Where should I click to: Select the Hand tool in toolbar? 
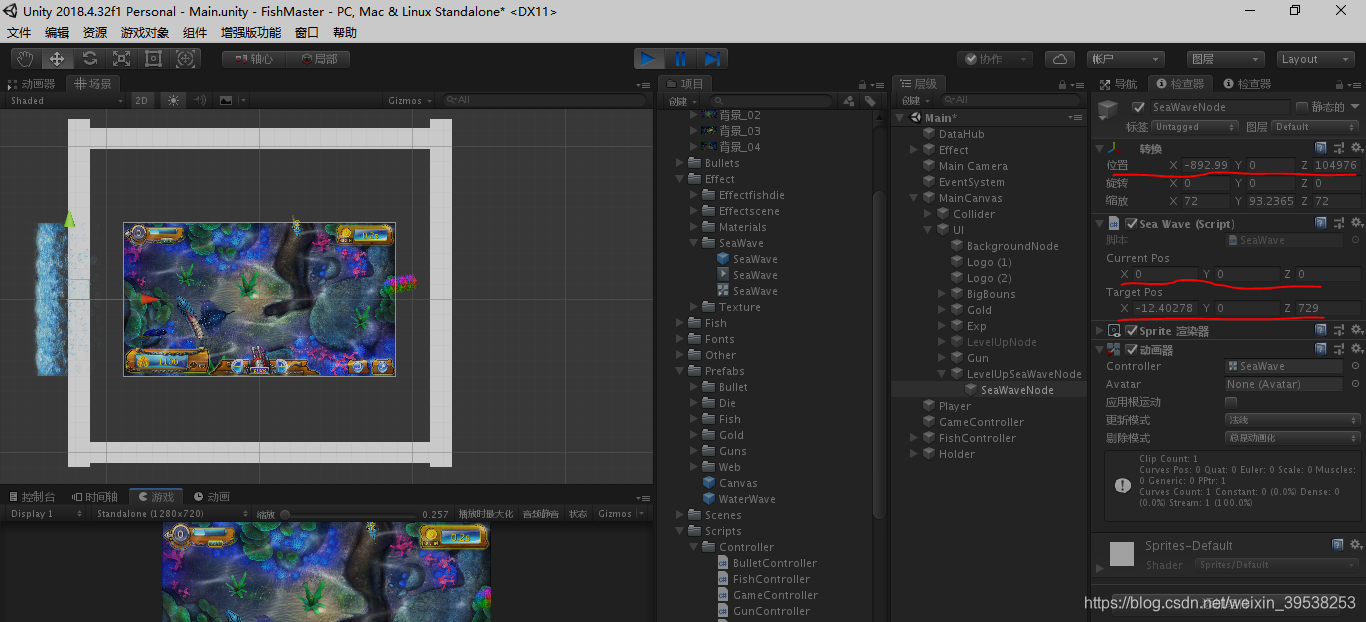25,59
